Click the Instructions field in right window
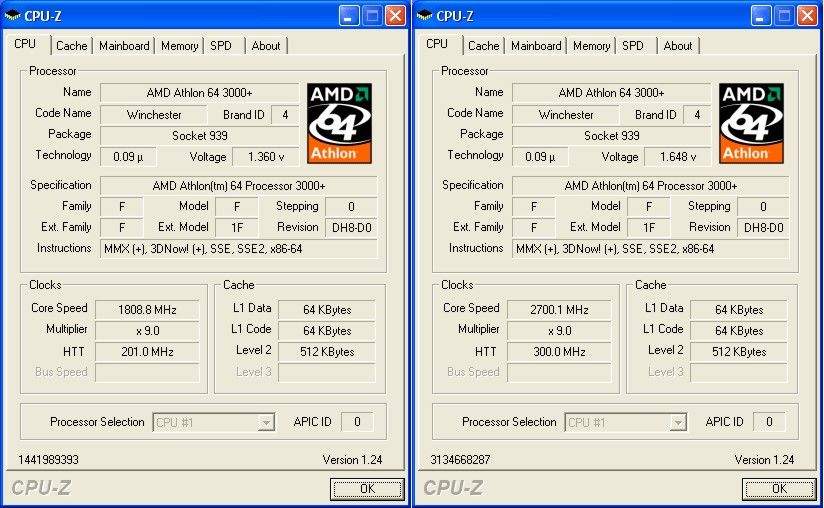Screen dimensions: 824x508 [x=651, y=249]
